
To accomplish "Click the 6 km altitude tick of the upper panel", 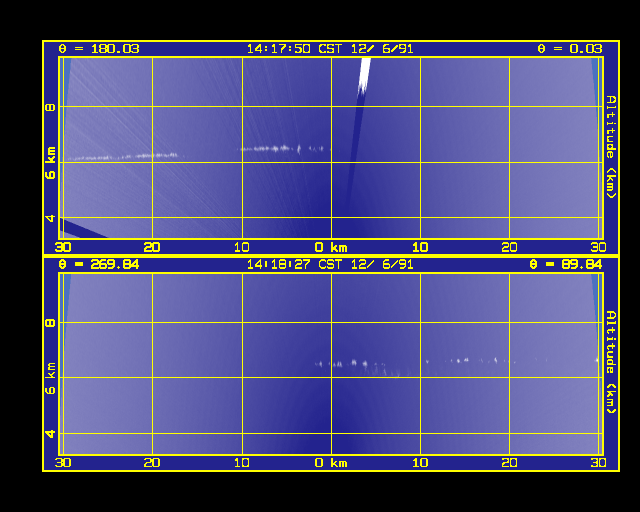I will pyautogui.click(x=50, y=163).
